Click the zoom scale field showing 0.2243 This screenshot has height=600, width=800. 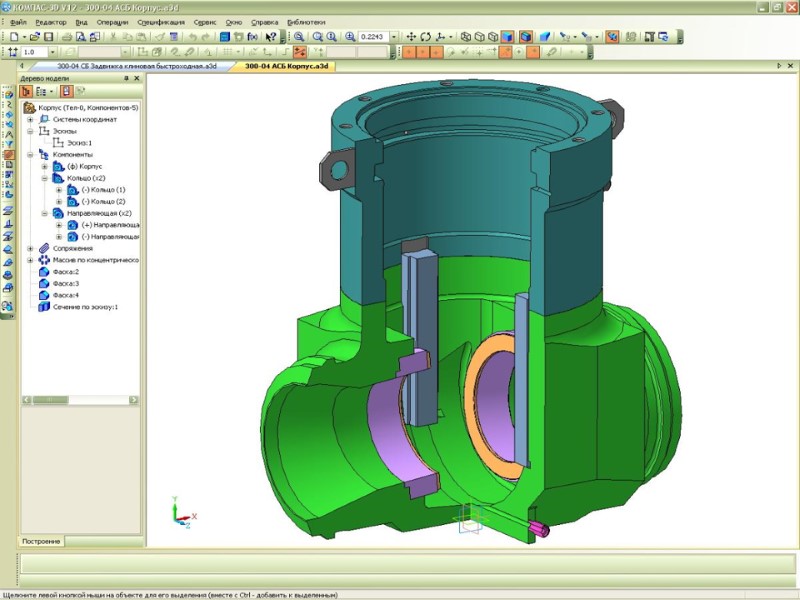pos(374,37)
